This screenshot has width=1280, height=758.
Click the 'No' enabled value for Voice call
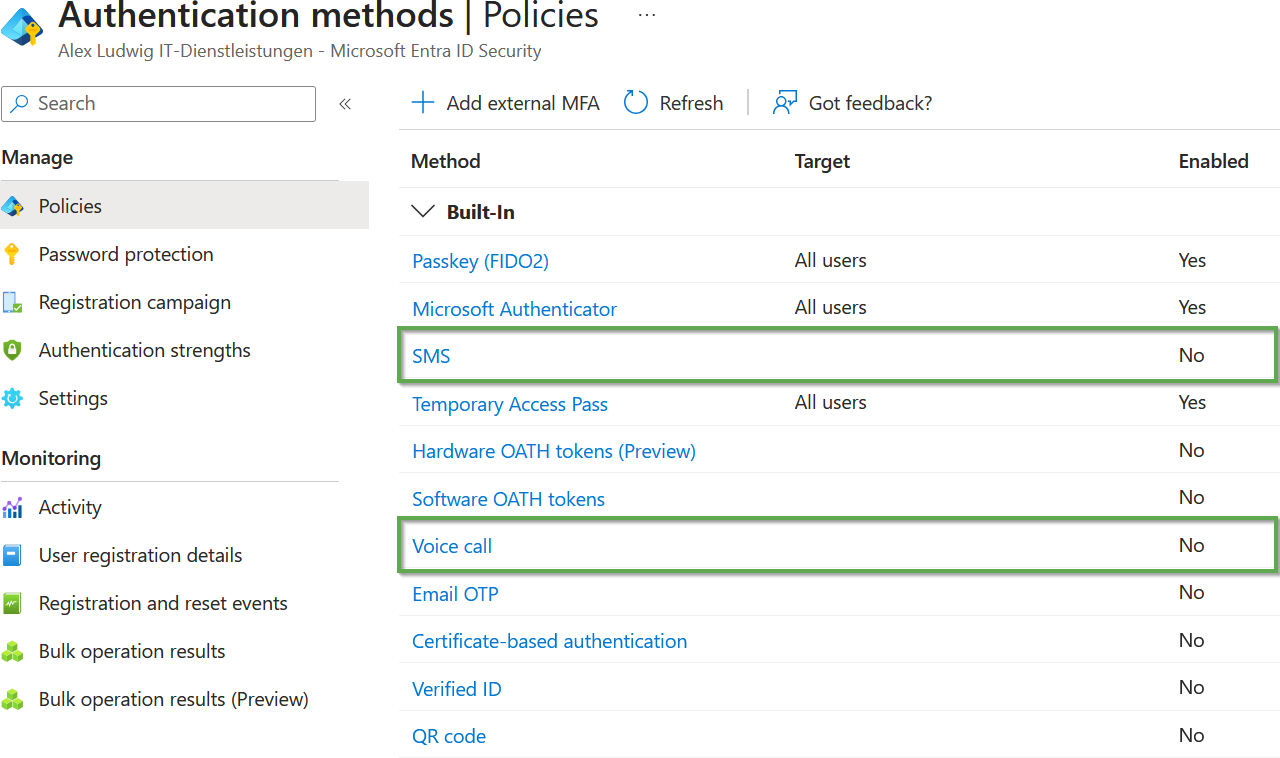pyautogui.click(x=1191, y=545)
